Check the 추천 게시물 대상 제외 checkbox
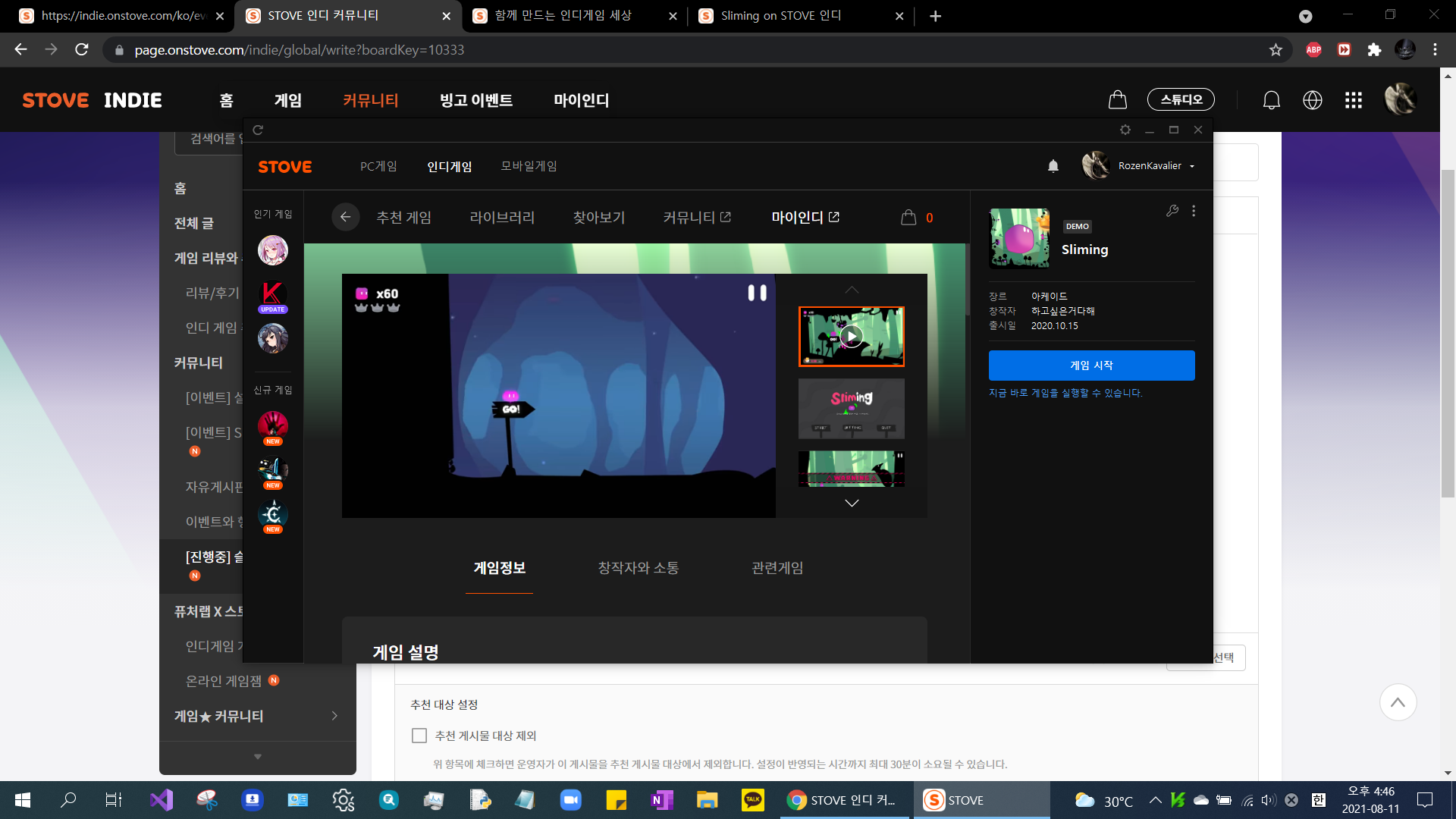This screenshot has width=1456, height=819. click(x=419, y=736)
